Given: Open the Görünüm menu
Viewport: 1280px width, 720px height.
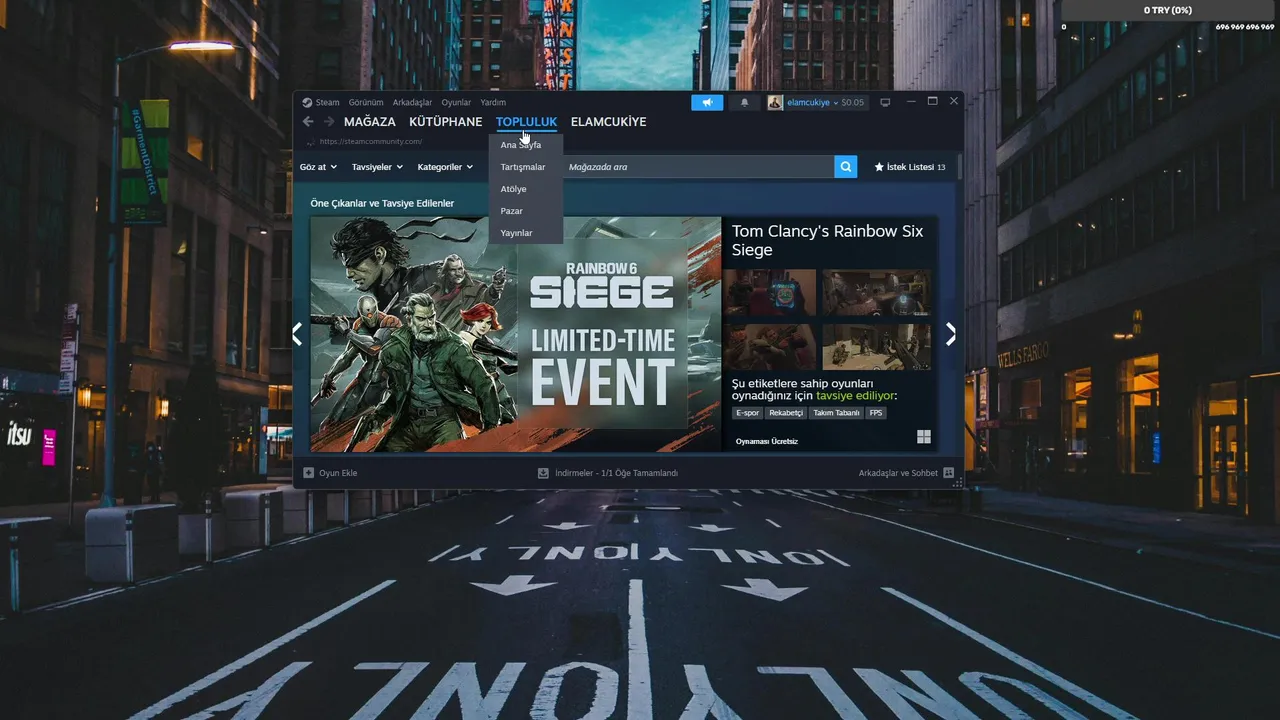Looking at the screenshot, I should tap(366, 102).
